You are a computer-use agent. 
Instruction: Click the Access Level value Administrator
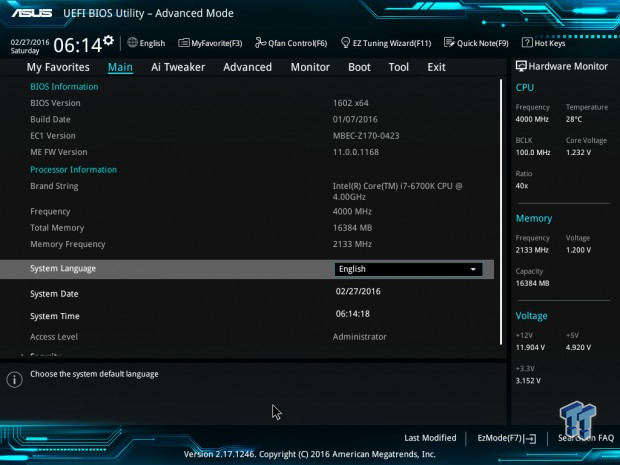(359, 337)
